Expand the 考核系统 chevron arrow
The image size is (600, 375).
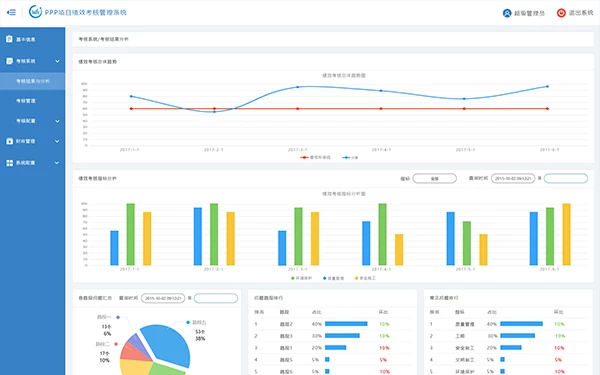tap(57, 61)
